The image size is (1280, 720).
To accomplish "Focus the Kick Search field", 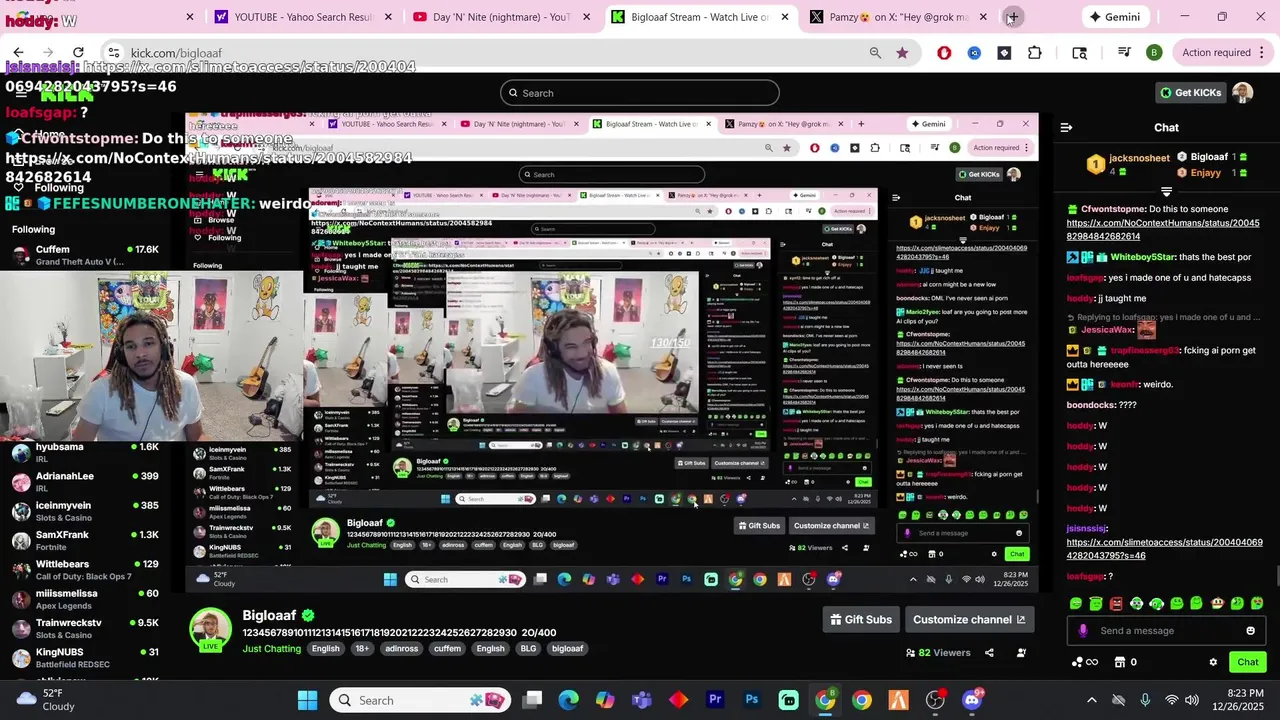I will click(640, 93).
